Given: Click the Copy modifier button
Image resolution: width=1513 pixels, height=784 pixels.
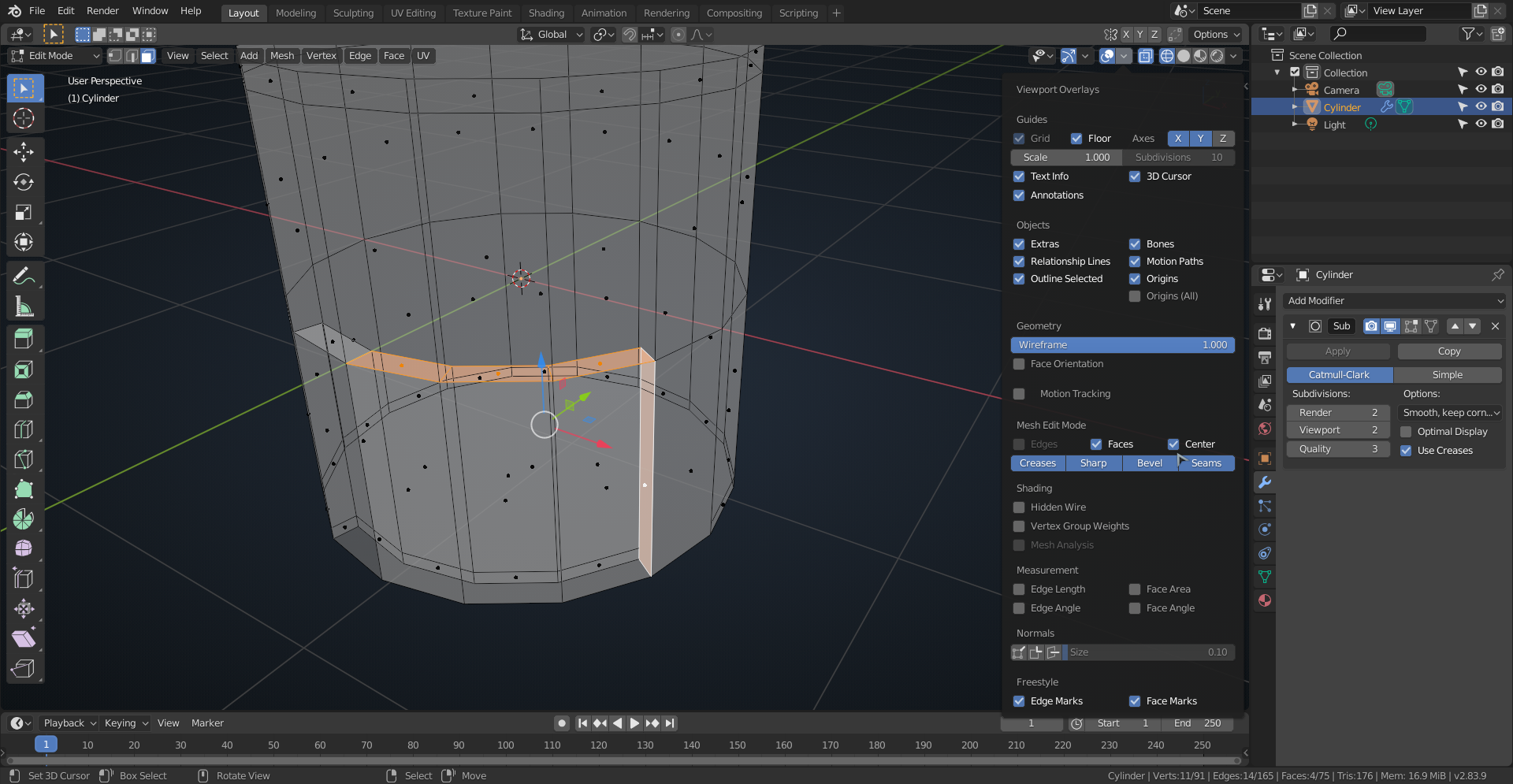Looking at the screenshot, I should [1448, 351].
